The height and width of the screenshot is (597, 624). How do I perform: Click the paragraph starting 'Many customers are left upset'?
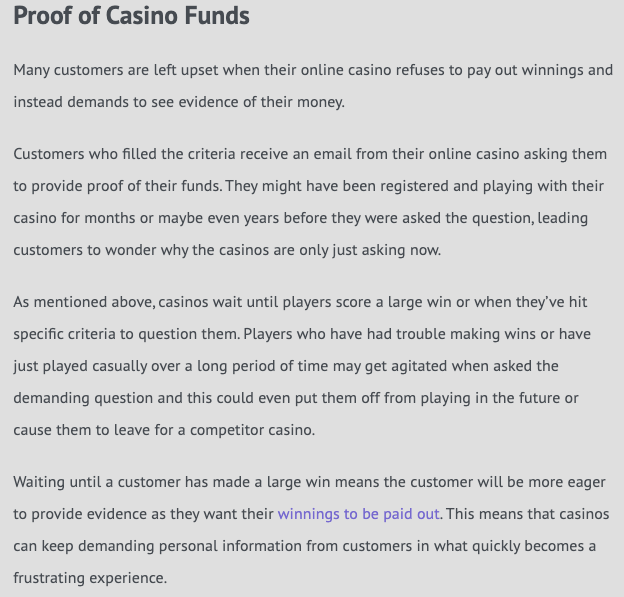[x=313, y=86]
